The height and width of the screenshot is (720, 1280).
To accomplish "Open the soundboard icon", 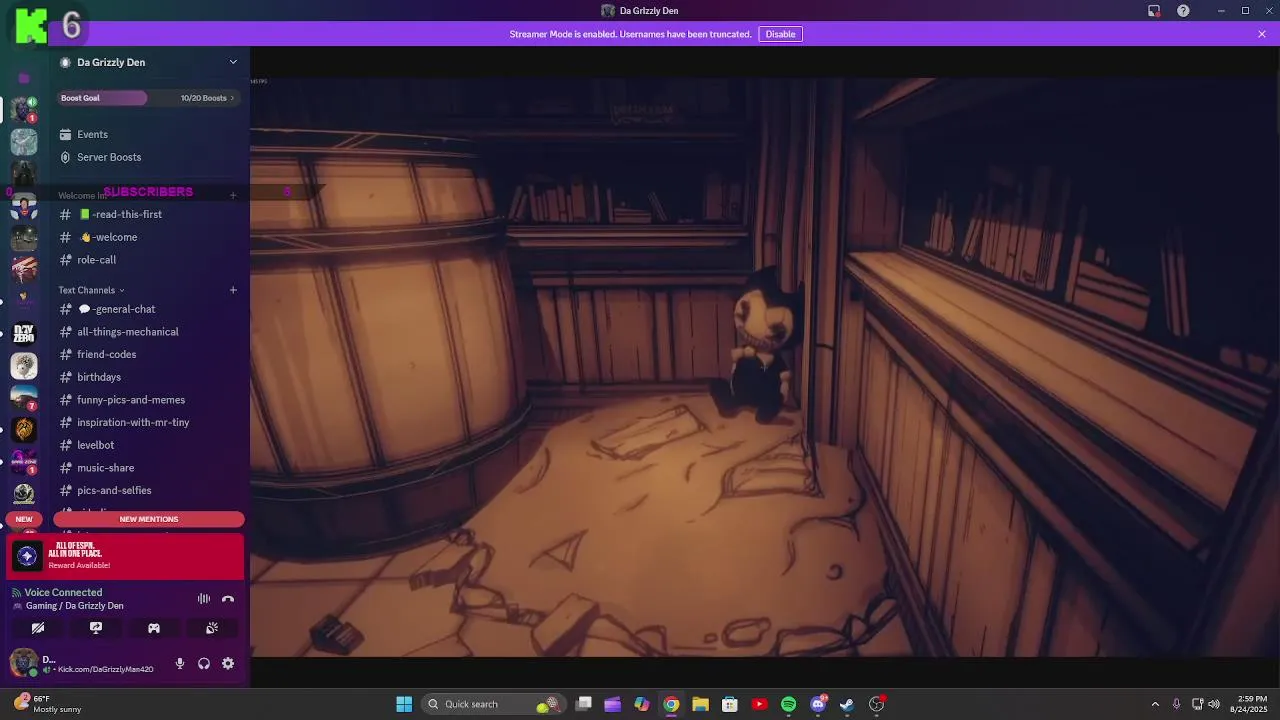I will [x=212, y=628].
